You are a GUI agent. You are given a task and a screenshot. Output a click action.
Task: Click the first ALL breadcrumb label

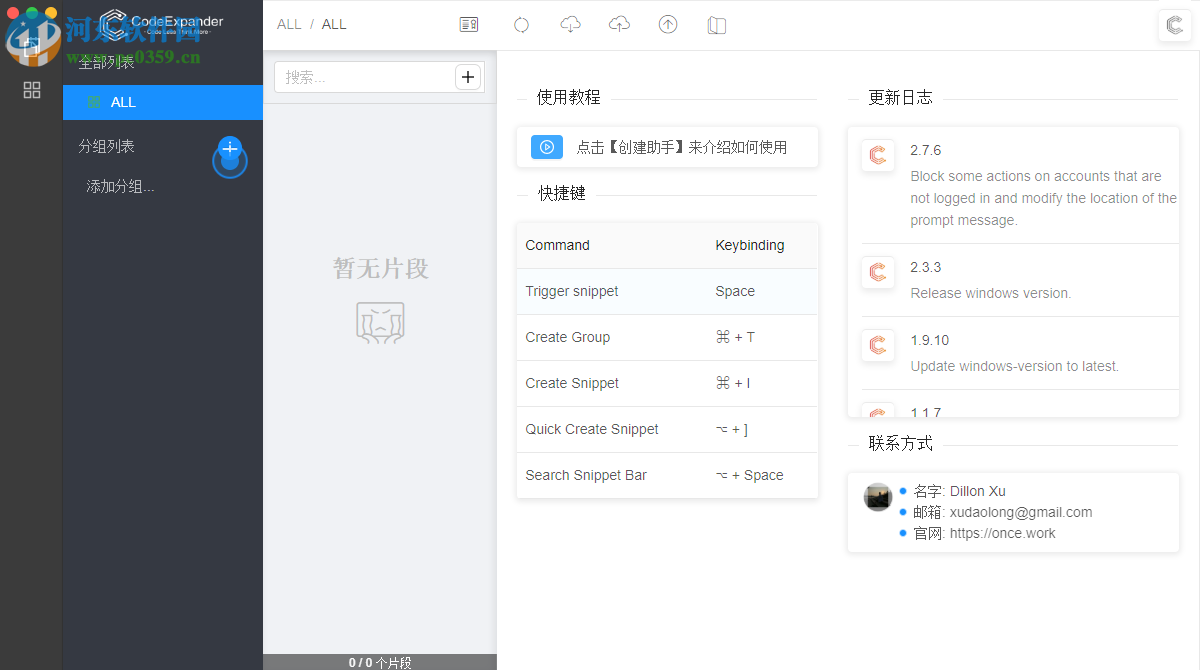289,23
